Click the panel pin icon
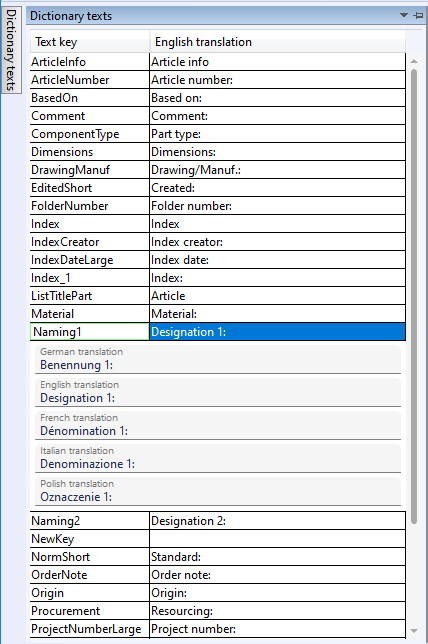The image size is (428, 644). point(418,16)
